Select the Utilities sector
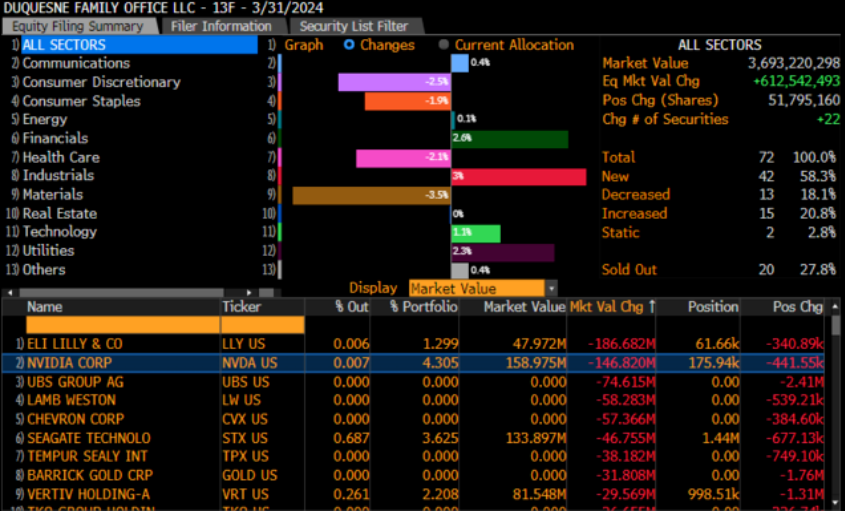The height and width of the screenshot is (514, 845). pos(49,251)
